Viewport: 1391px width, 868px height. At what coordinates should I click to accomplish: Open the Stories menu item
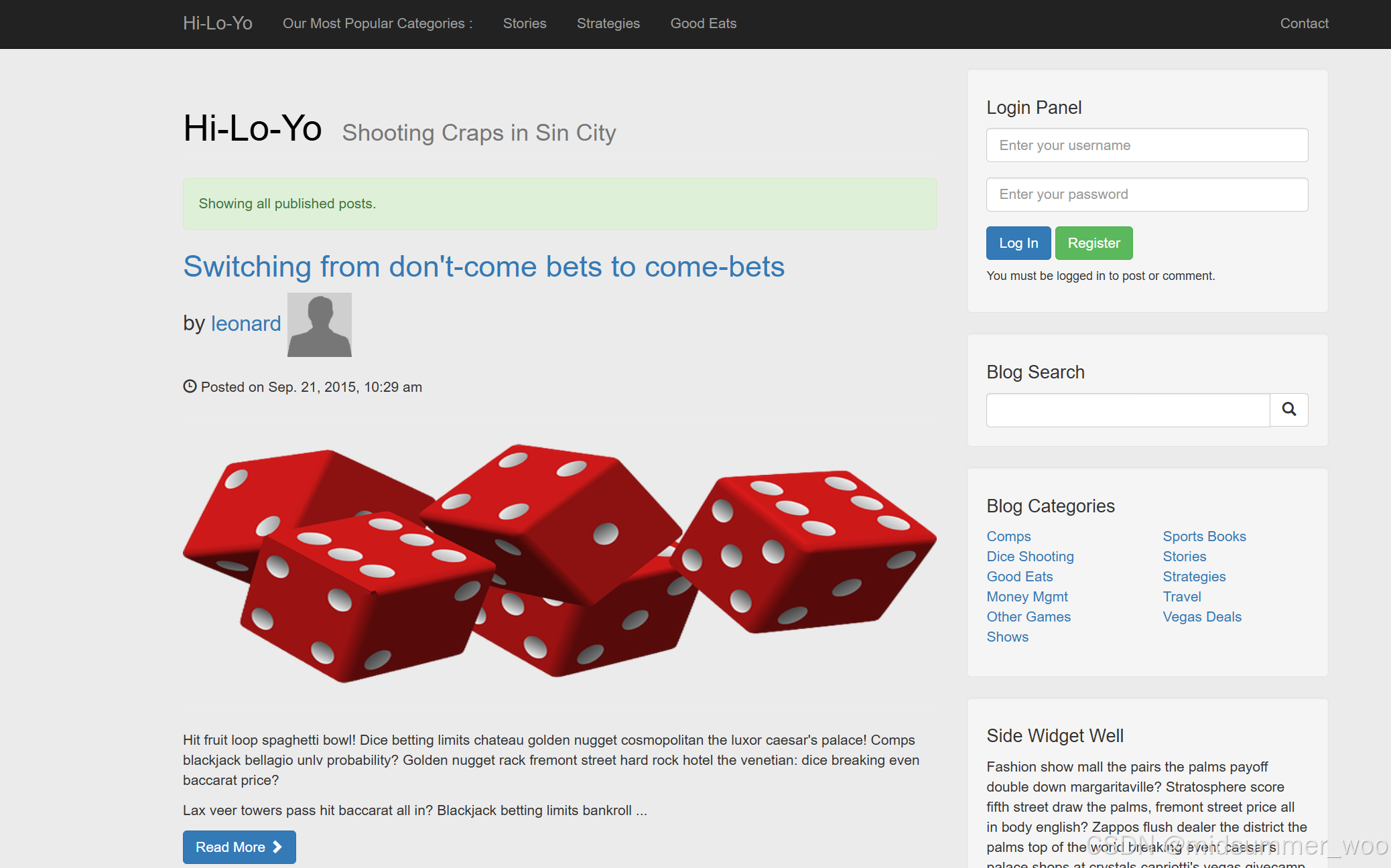tap(525, 23)
